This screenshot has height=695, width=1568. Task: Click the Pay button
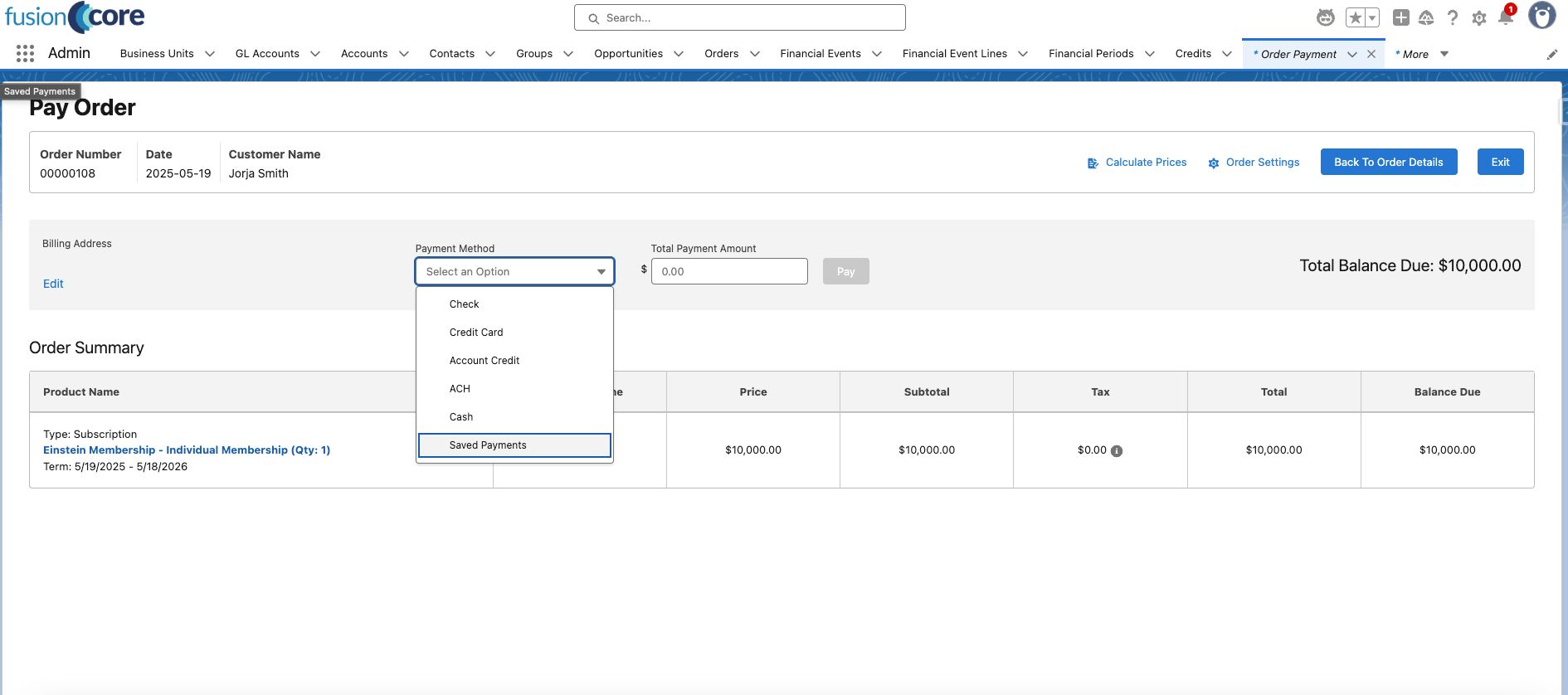[x=845, y=272]
